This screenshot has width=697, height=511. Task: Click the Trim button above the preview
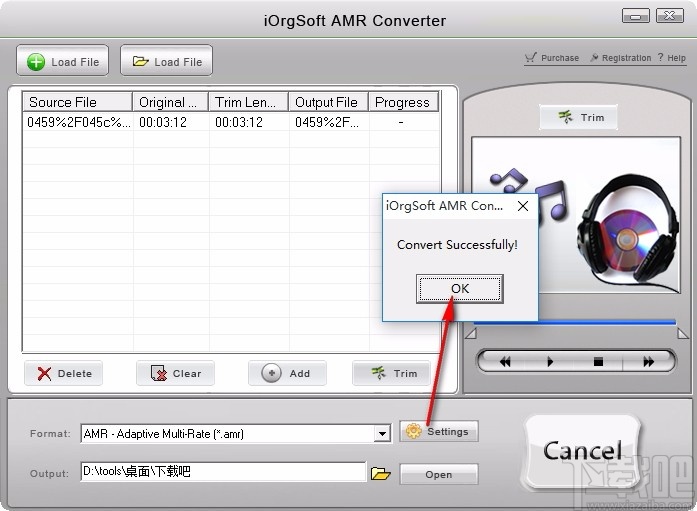[578, 117]
